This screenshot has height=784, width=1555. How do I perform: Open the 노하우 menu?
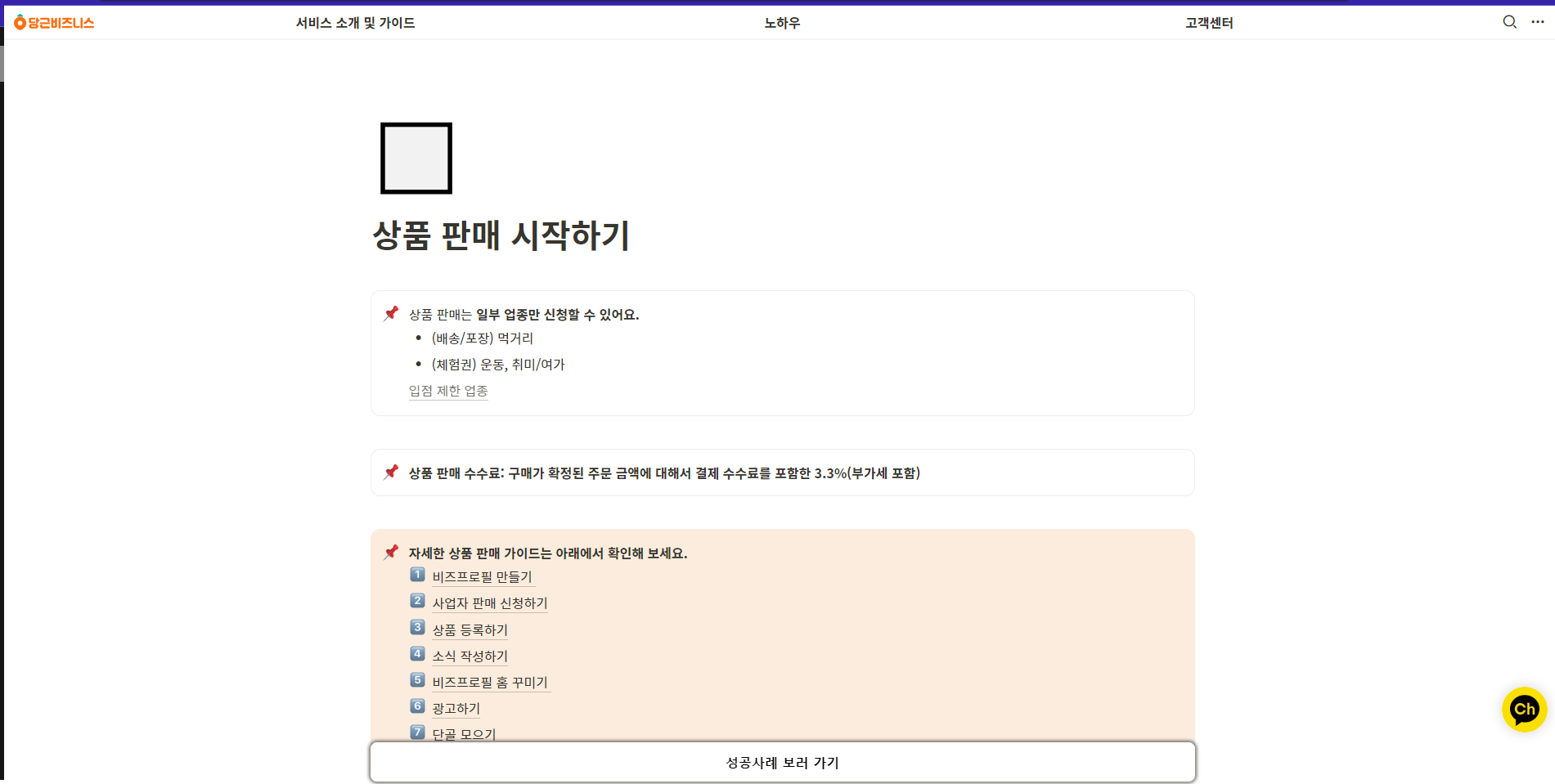(782, 23)
